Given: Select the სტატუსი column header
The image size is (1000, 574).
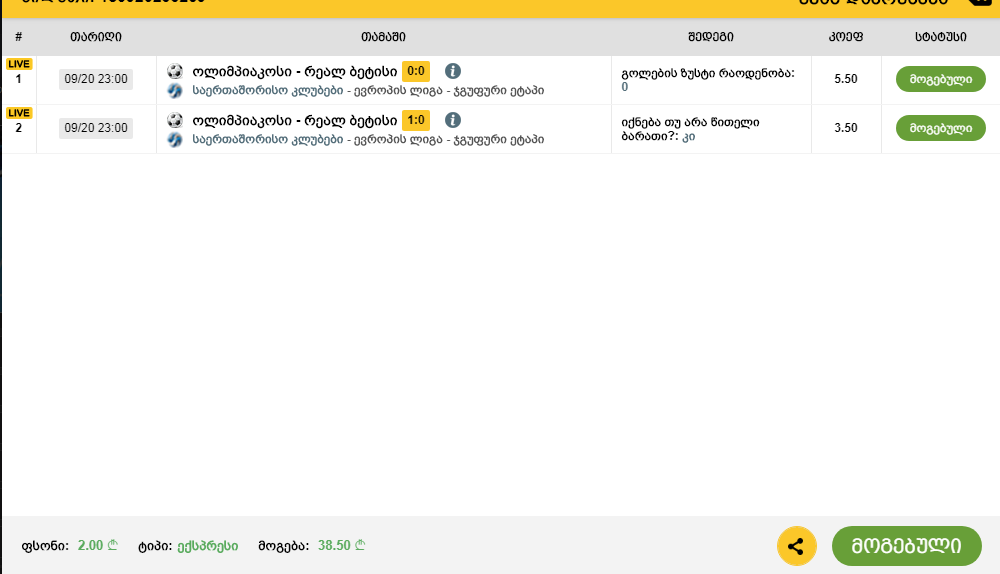Looking at the screenshot, I should [941, 37].
